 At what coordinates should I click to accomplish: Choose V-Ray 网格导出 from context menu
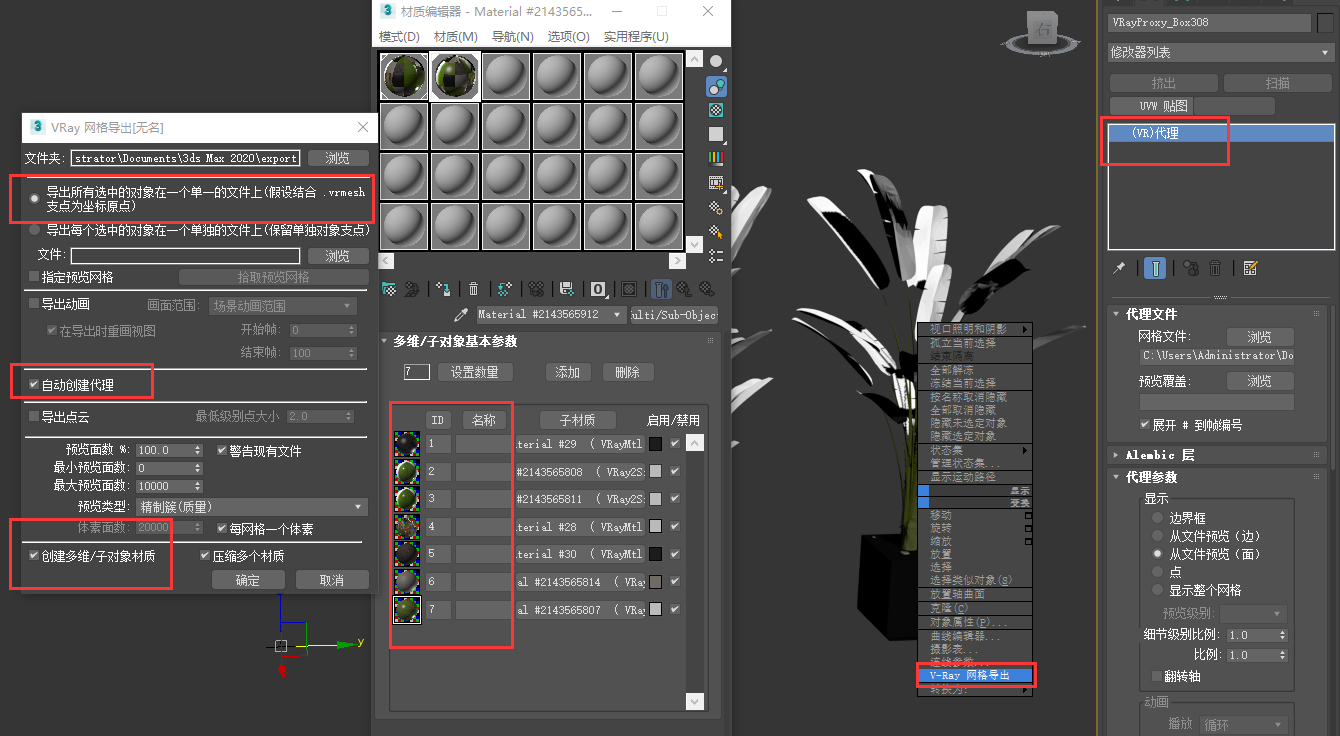click(975, 675)
